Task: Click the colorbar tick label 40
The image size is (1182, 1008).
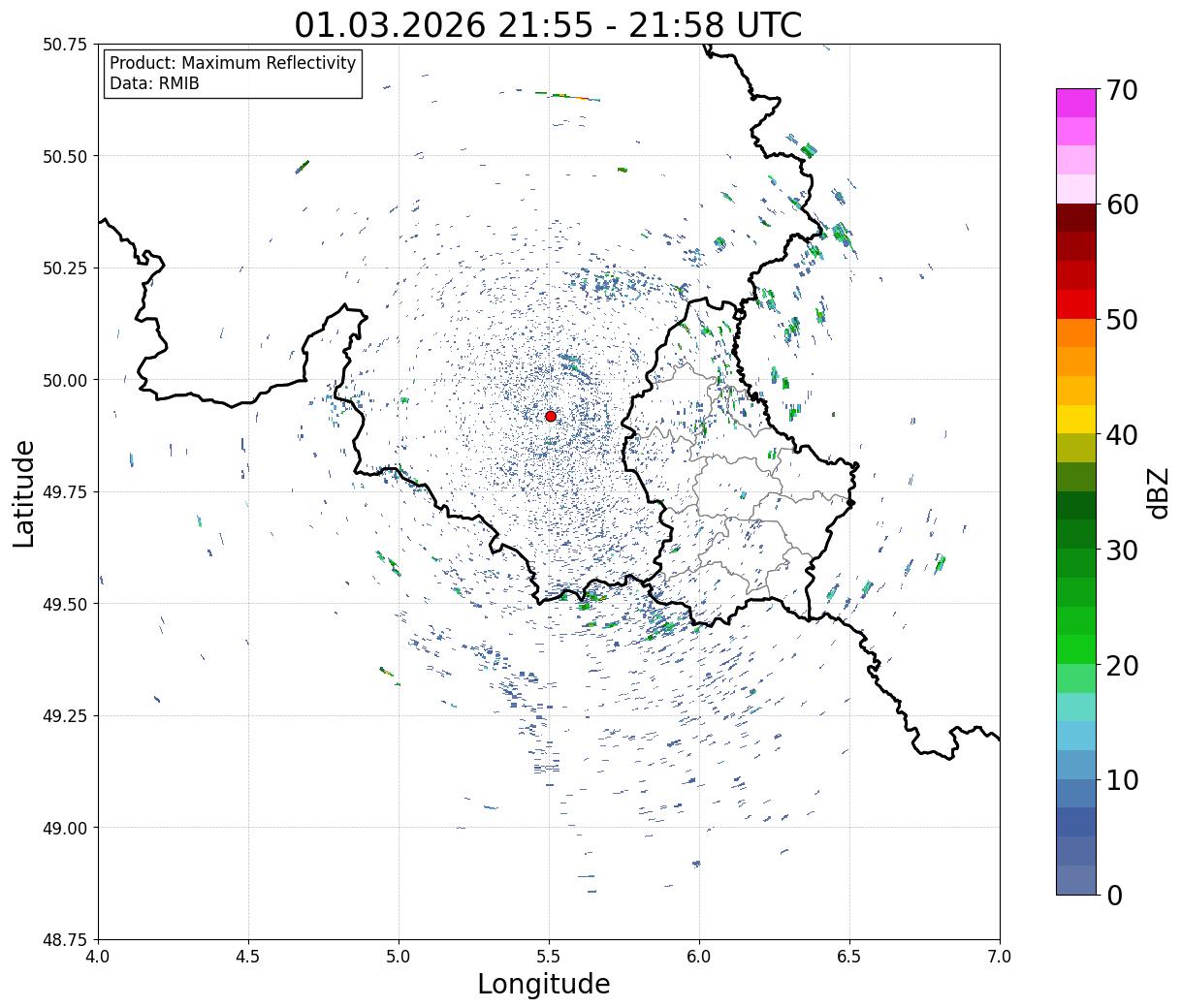Action: tap(1122, 434)
